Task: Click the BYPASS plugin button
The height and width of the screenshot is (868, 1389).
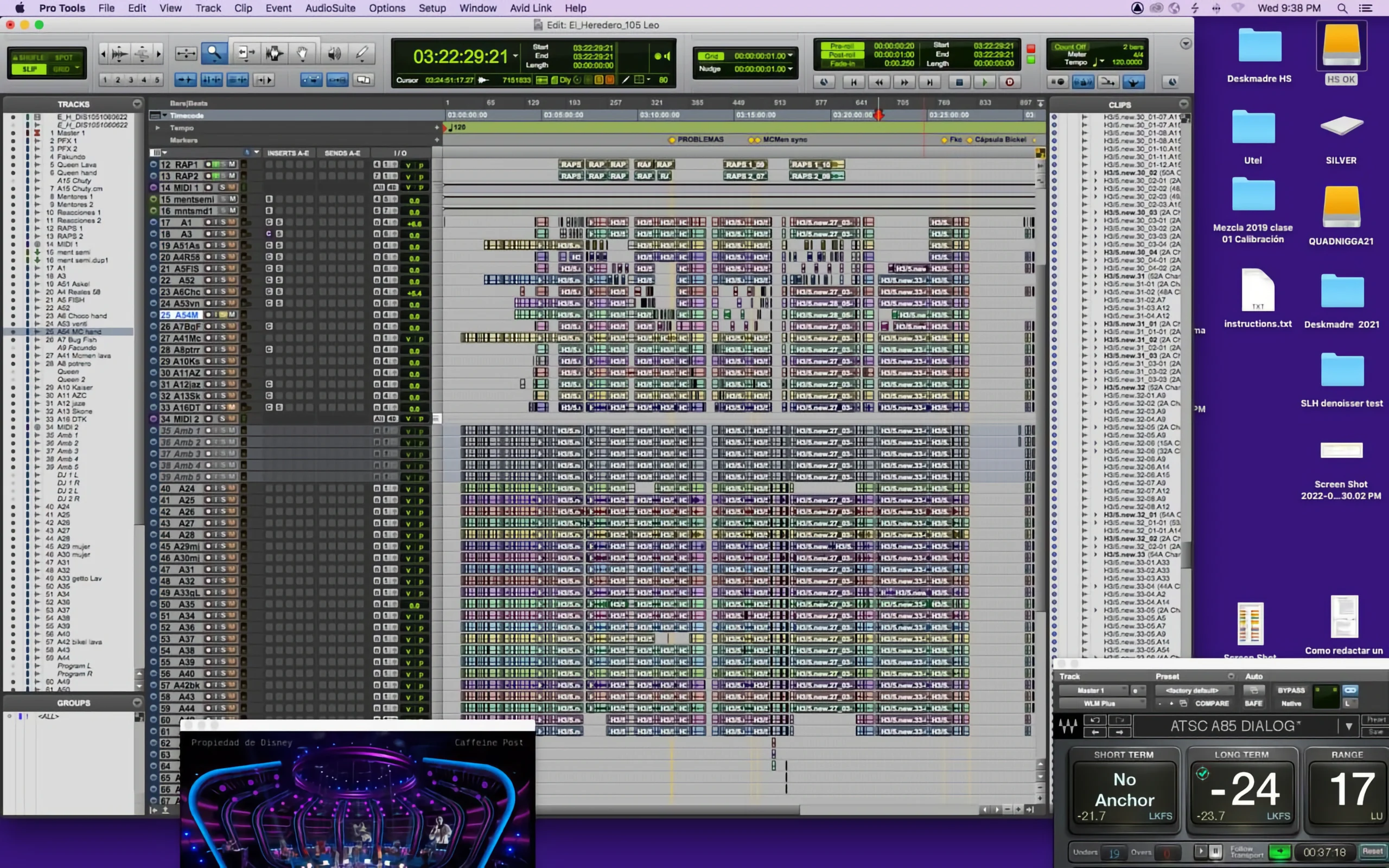Action: click(1291, 690)
